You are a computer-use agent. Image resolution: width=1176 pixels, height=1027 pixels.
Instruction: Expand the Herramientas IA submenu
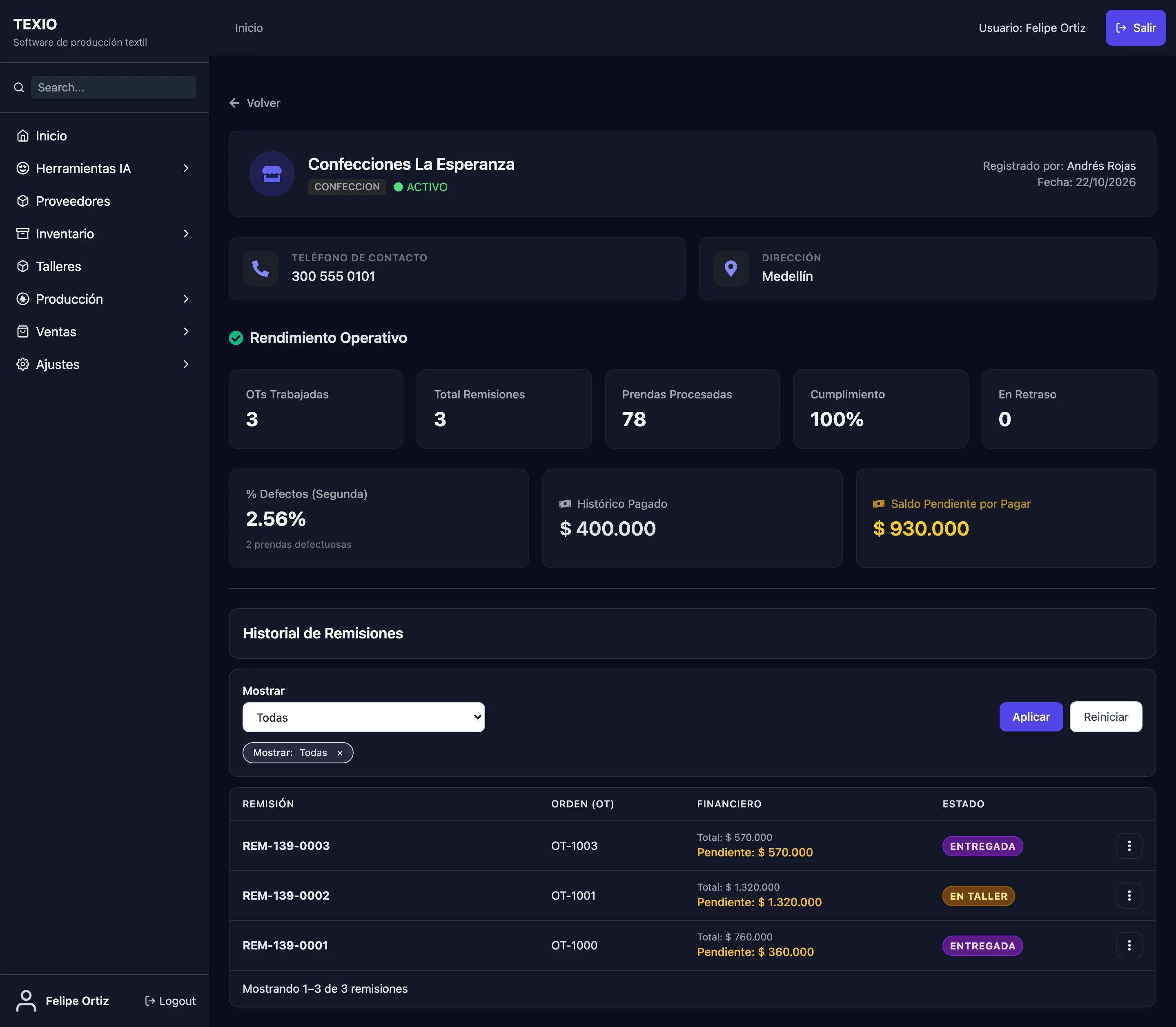[186, 169]
